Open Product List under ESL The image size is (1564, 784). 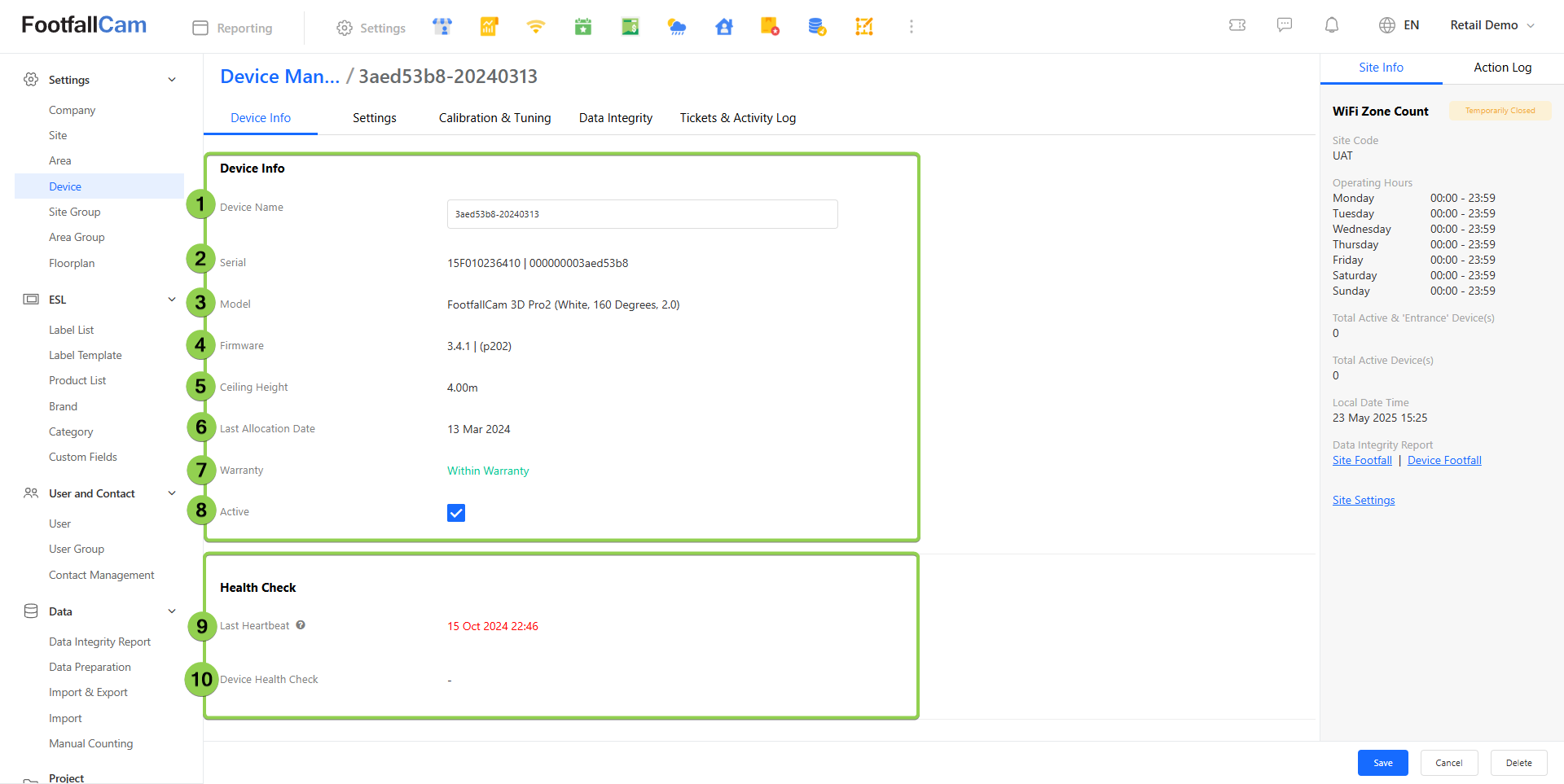(x=77, y=380)
